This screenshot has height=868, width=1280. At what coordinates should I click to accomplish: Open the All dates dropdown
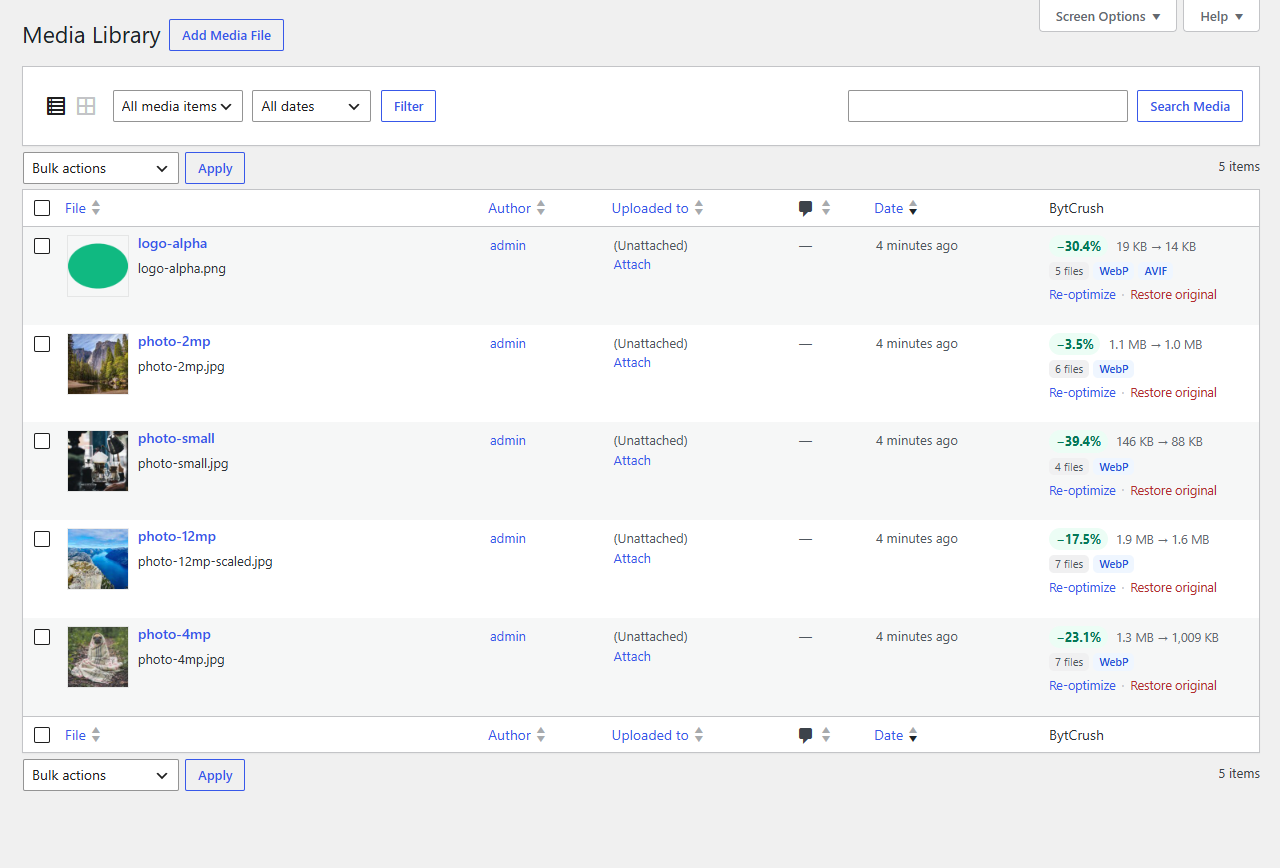pyautogui.click(x=311, y=106)
